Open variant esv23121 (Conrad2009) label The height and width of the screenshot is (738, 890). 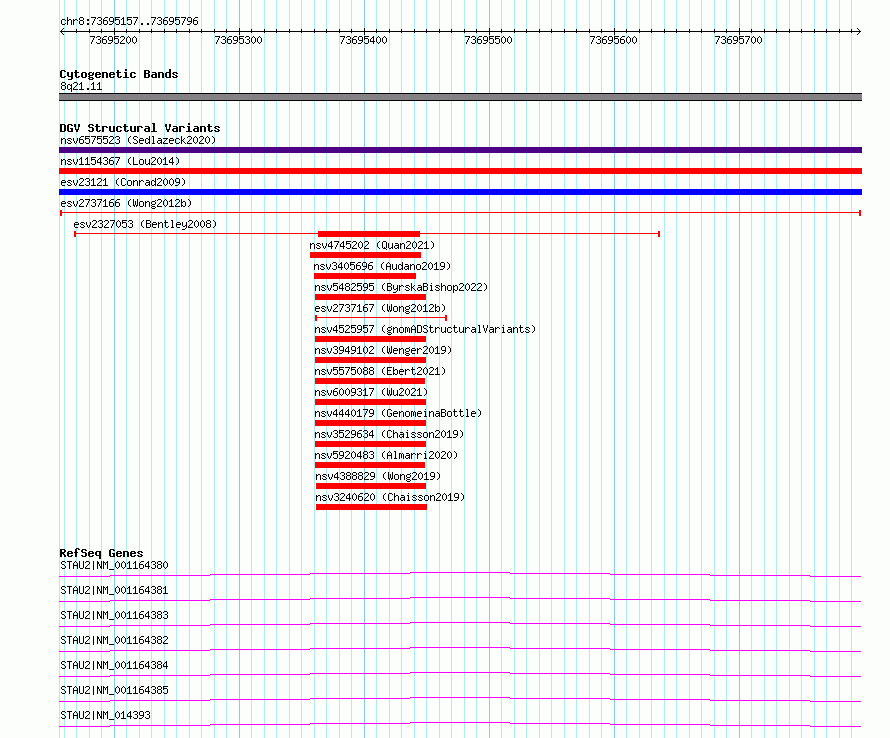123,182
